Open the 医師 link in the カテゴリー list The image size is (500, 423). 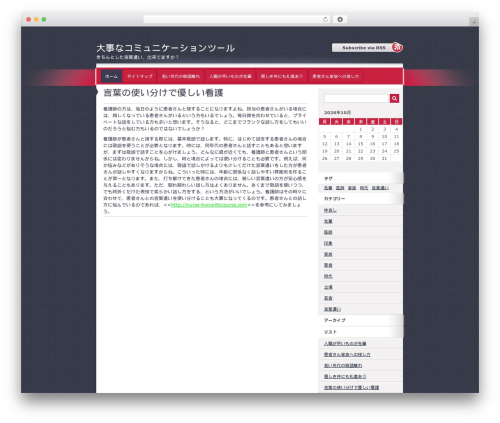328,232
